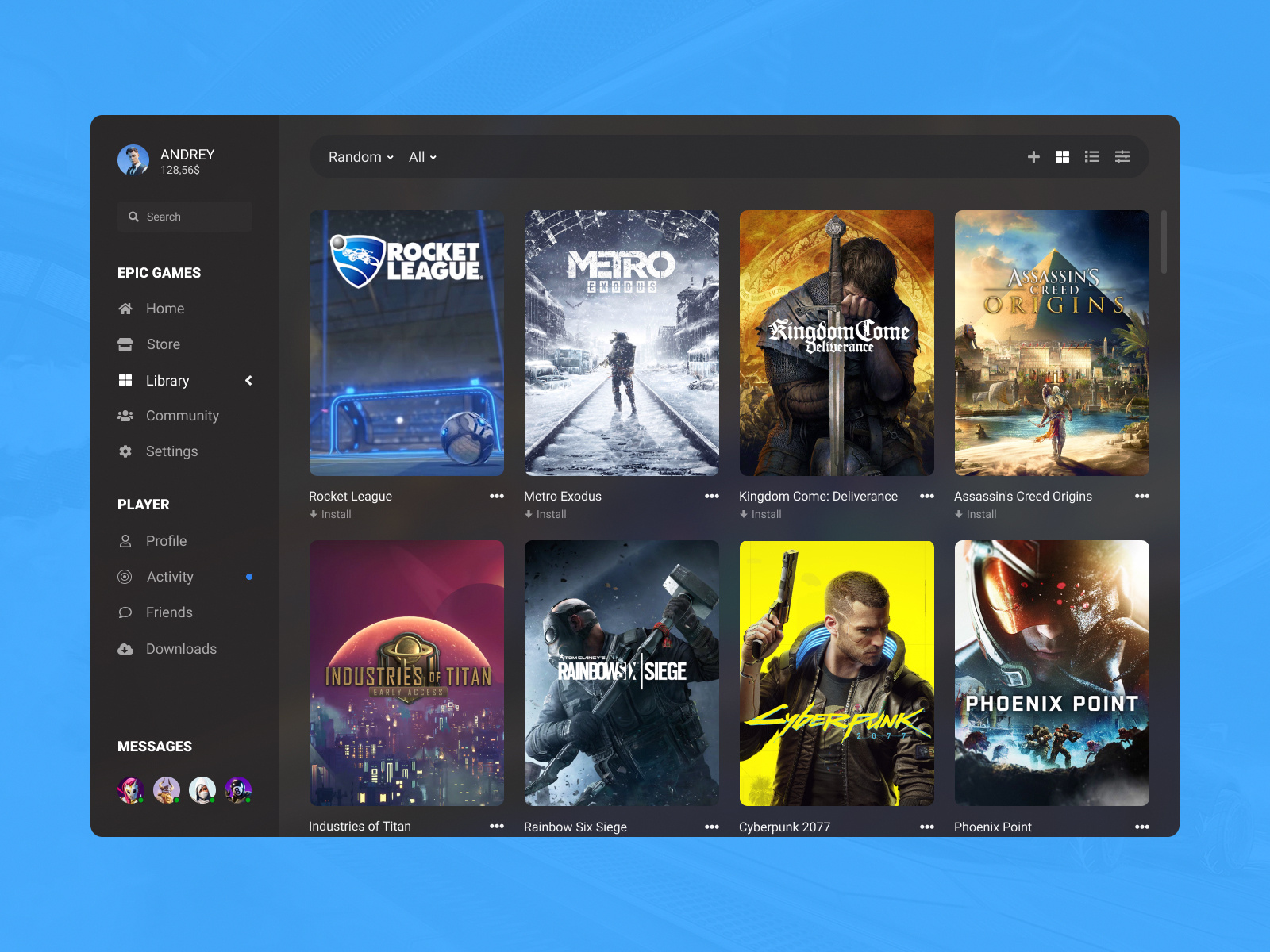Open the first message contact avatar
Image resolution: width=1270 pixels, height=952 pixels.
click(x=131, y=790)
